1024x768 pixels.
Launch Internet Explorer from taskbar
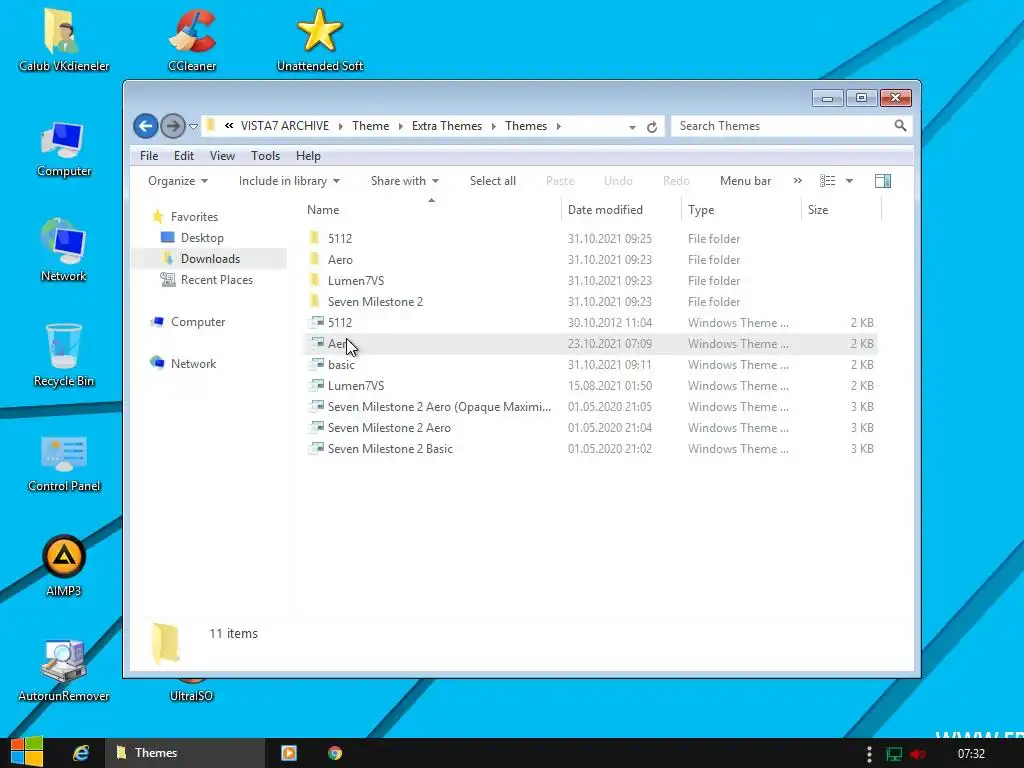click(80, 753)
